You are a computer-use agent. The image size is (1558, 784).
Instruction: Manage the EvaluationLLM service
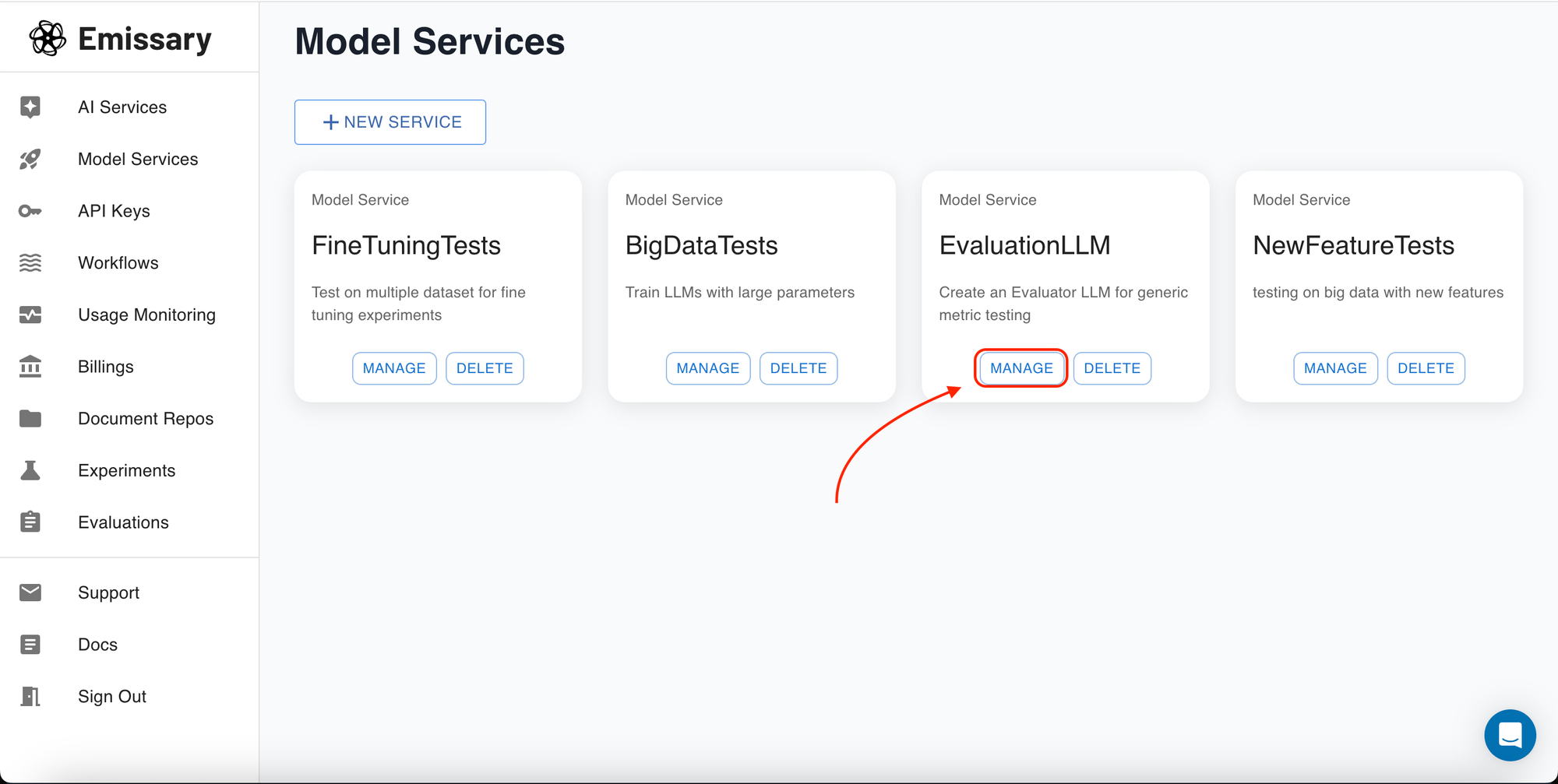click(1021, 368)
